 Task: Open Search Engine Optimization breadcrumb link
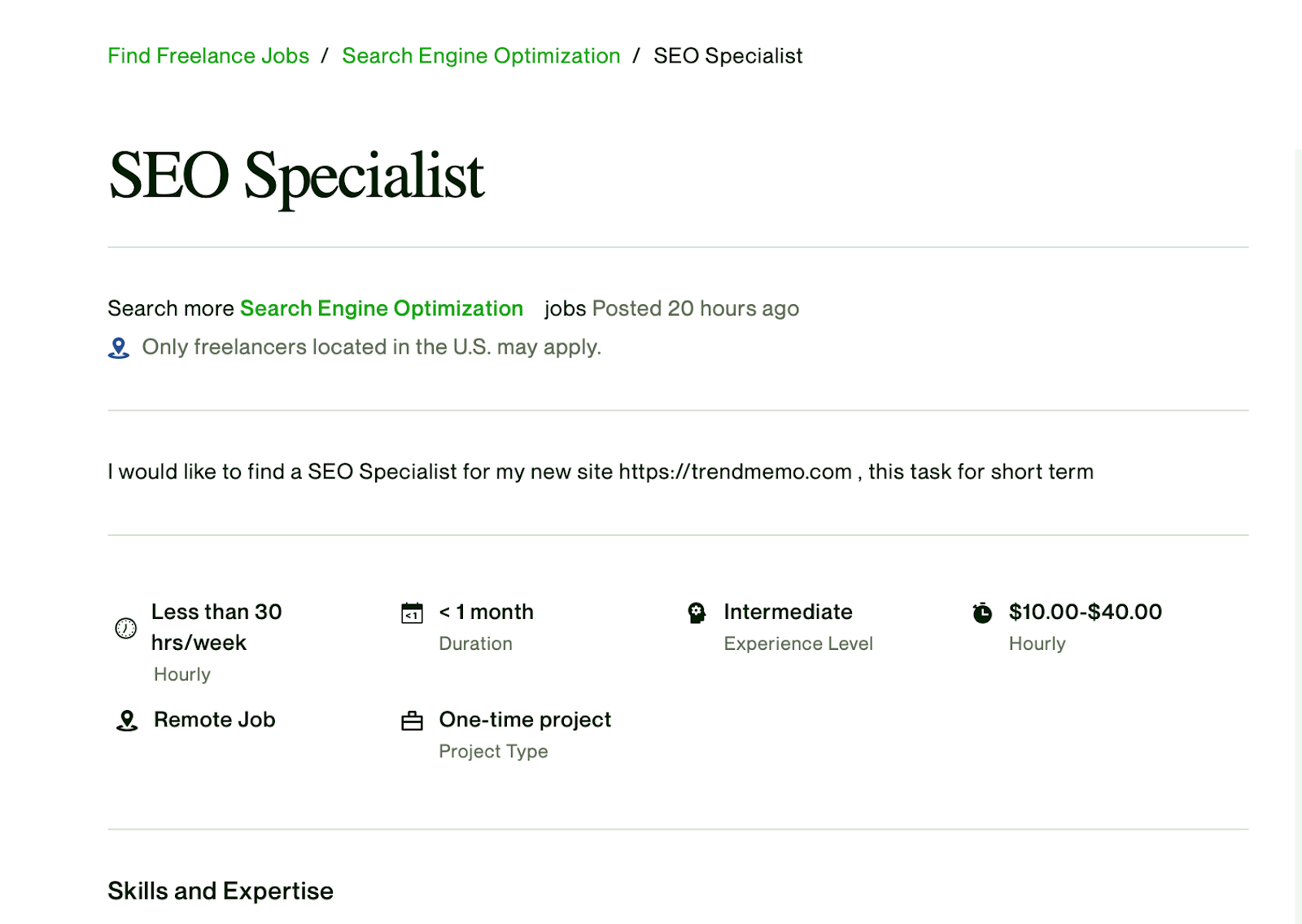(x=481, y=56)
